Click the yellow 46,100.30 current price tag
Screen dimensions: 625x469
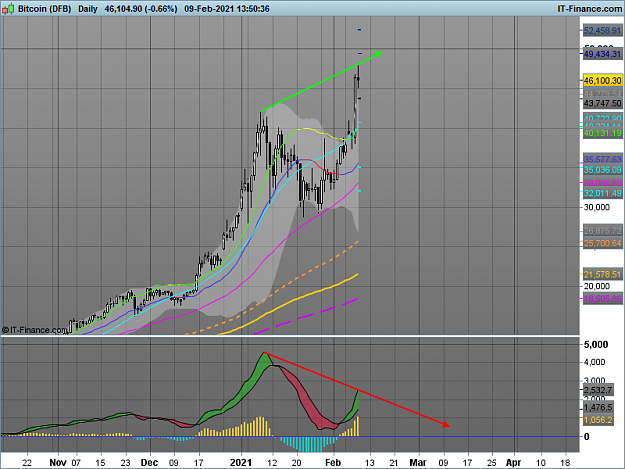[602, 80]
